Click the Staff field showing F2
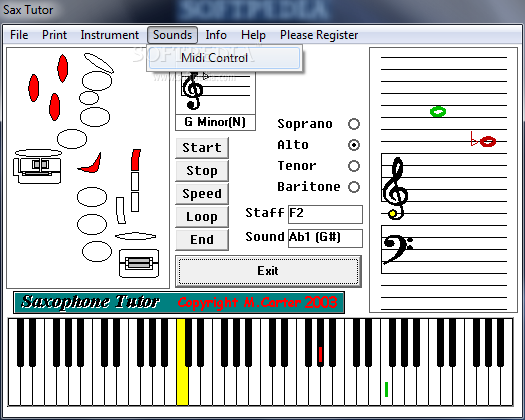 click(325, 214)
